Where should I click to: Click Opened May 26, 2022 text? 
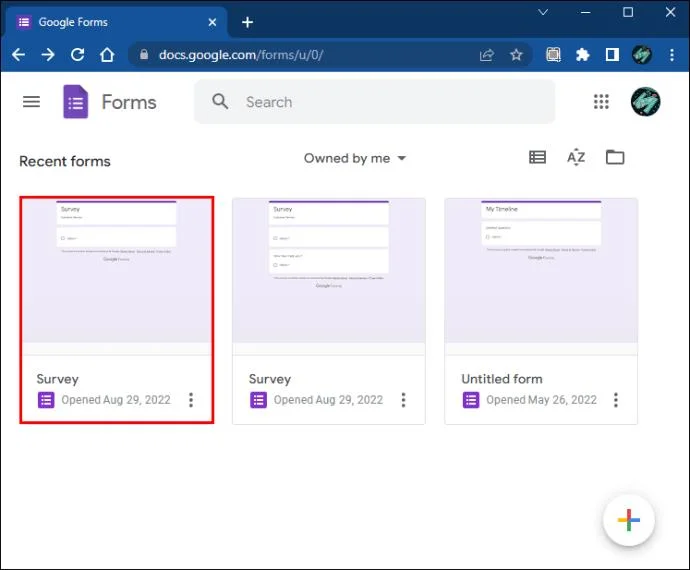(x=541, y=400)
